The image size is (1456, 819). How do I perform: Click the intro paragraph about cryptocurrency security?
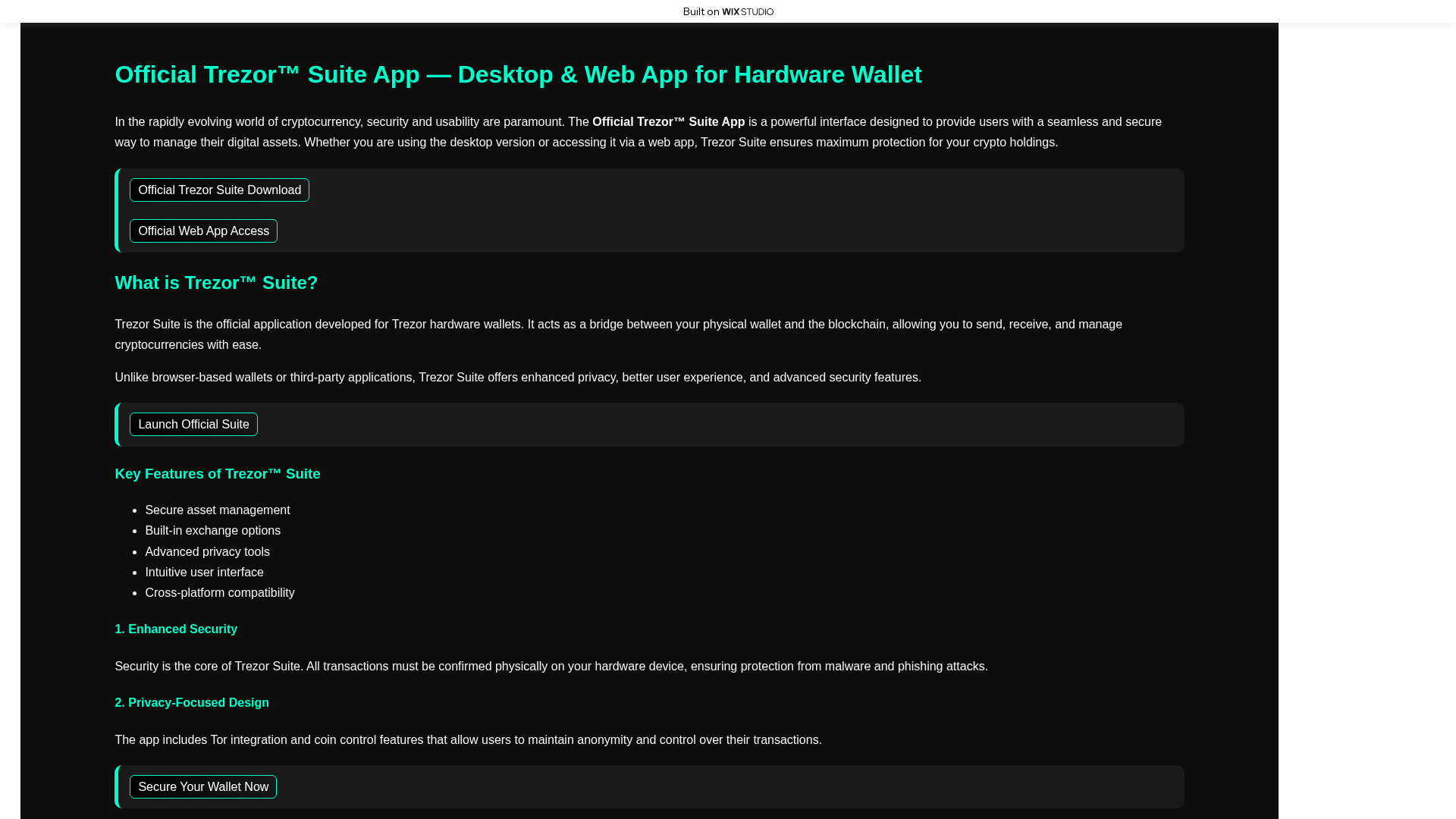coord(637,131)
